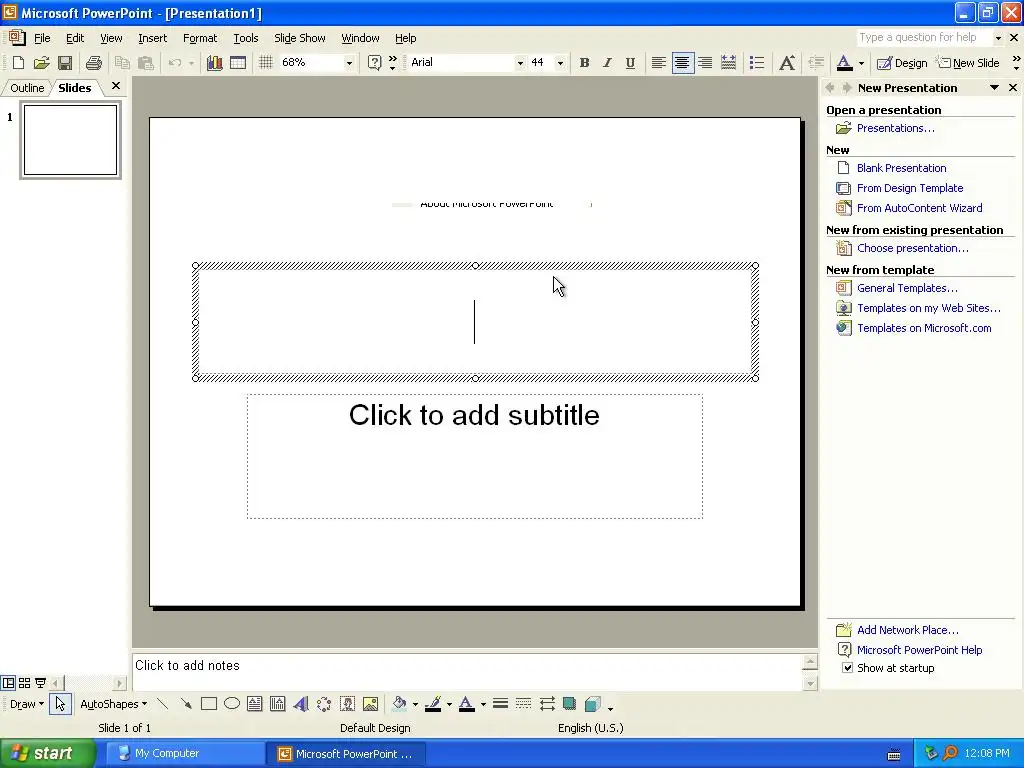
Task: Open a file with the Open folder icon
Action: tap(42, 63)
